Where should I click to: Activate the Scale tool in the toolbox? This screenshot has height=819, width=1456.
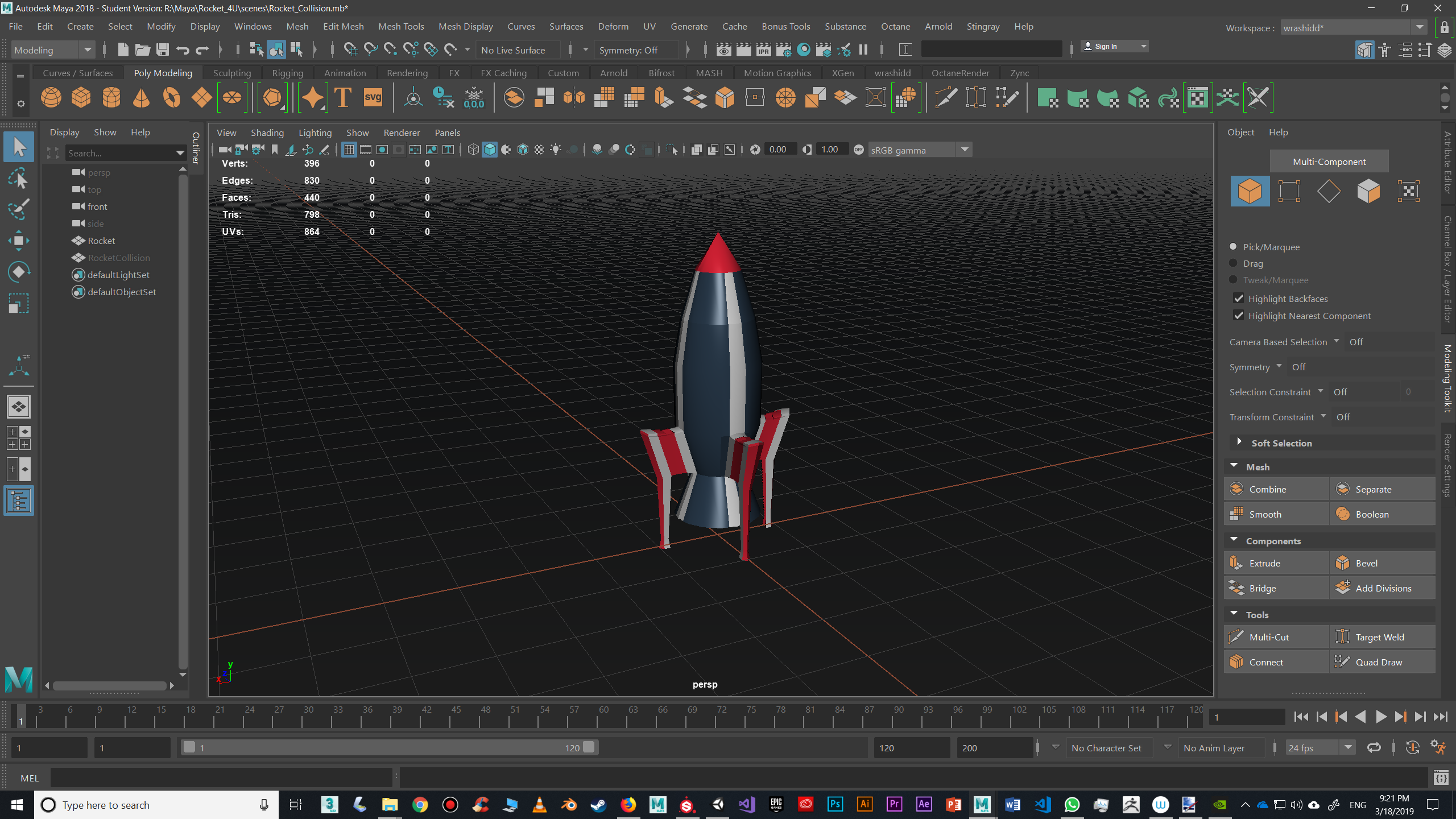19,303
